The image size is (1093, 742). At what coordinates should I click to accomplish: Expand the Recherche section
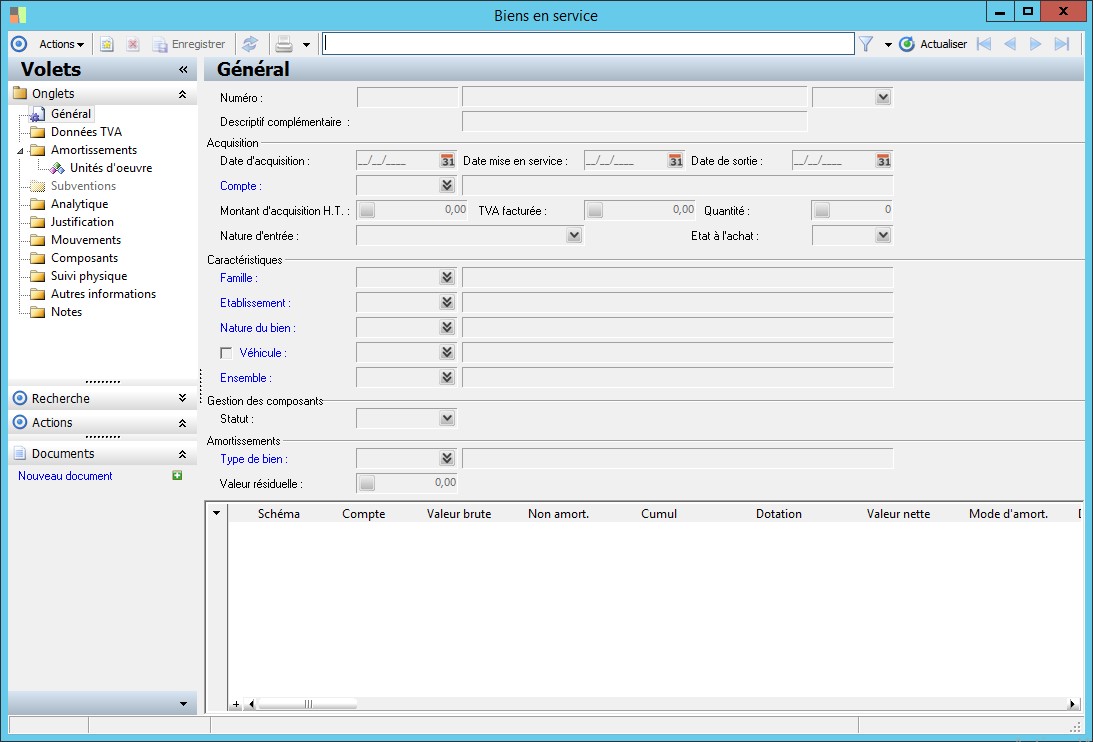[x=183, y=398]
